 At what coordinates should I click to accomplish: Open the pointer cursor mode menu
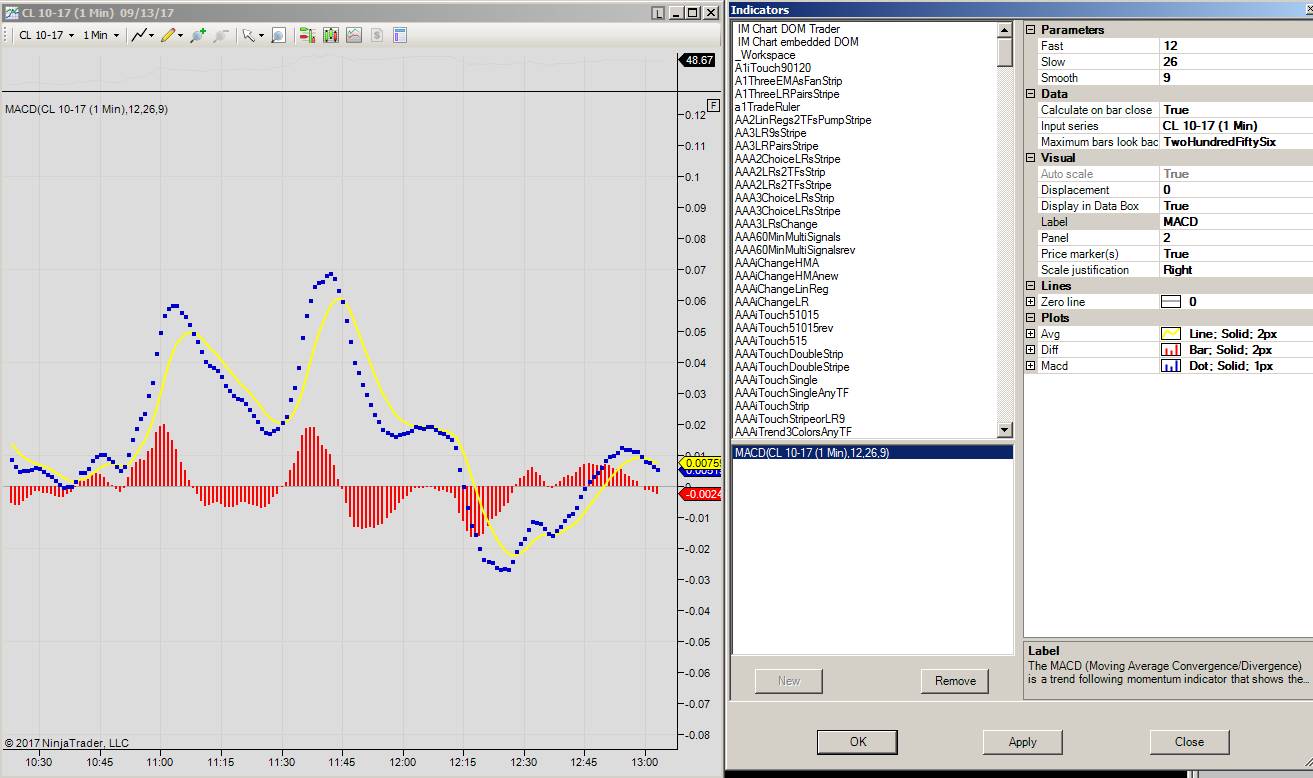point(253,35)
